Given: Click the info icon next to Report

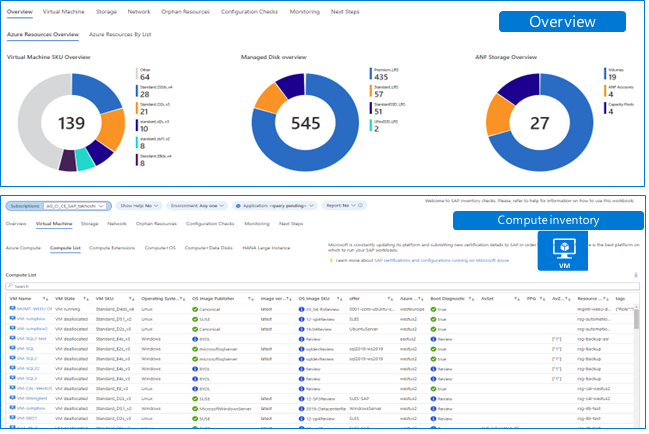Looking at the screenshot, I should [362, 206].
